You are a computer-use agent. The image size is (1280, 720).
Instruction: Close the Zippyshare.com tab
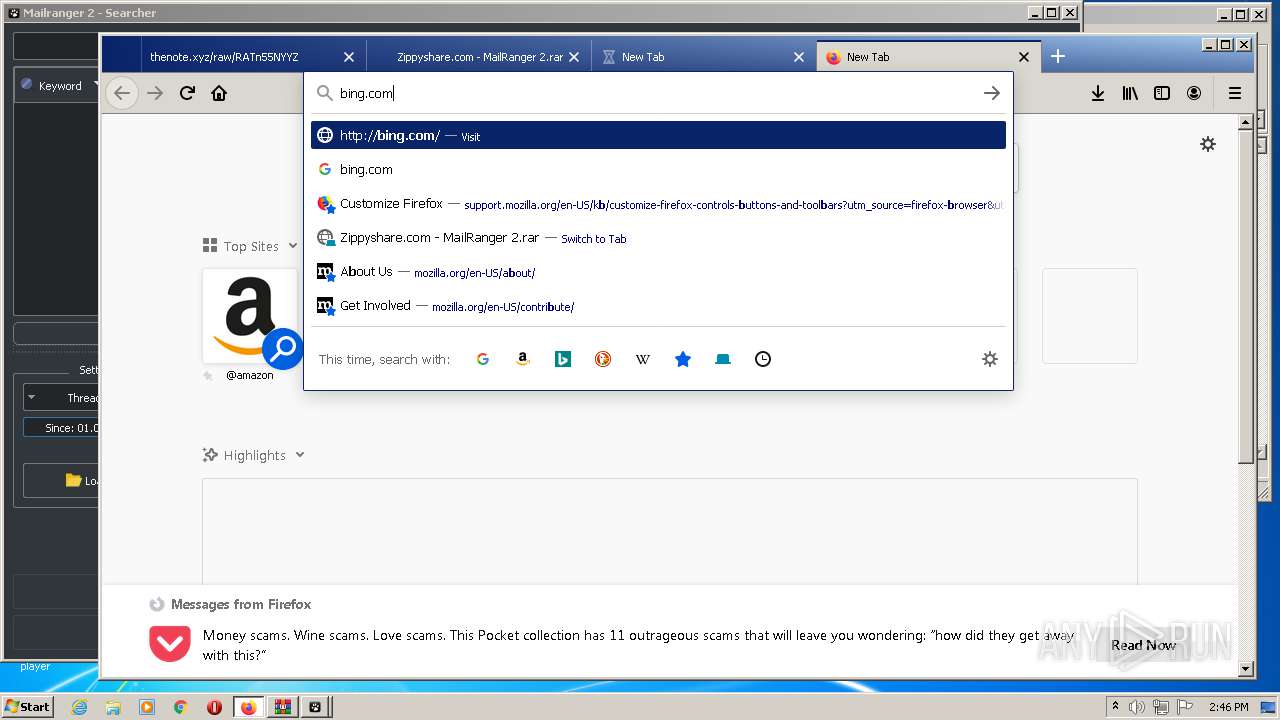(x=574, y=57)
